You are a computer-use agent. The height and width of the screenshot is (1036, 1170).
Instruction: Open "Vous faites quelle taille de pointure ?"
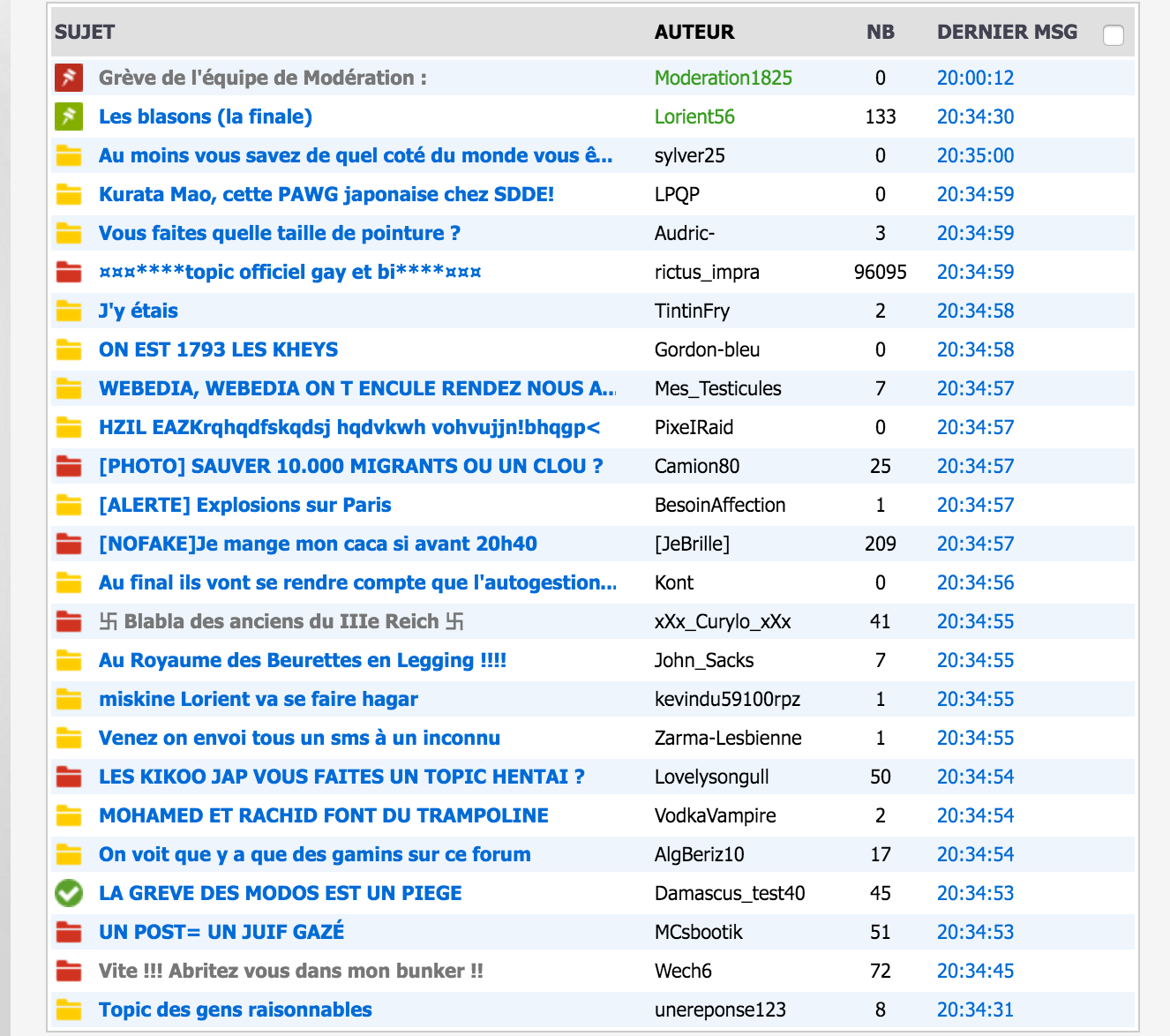point(280,233)
